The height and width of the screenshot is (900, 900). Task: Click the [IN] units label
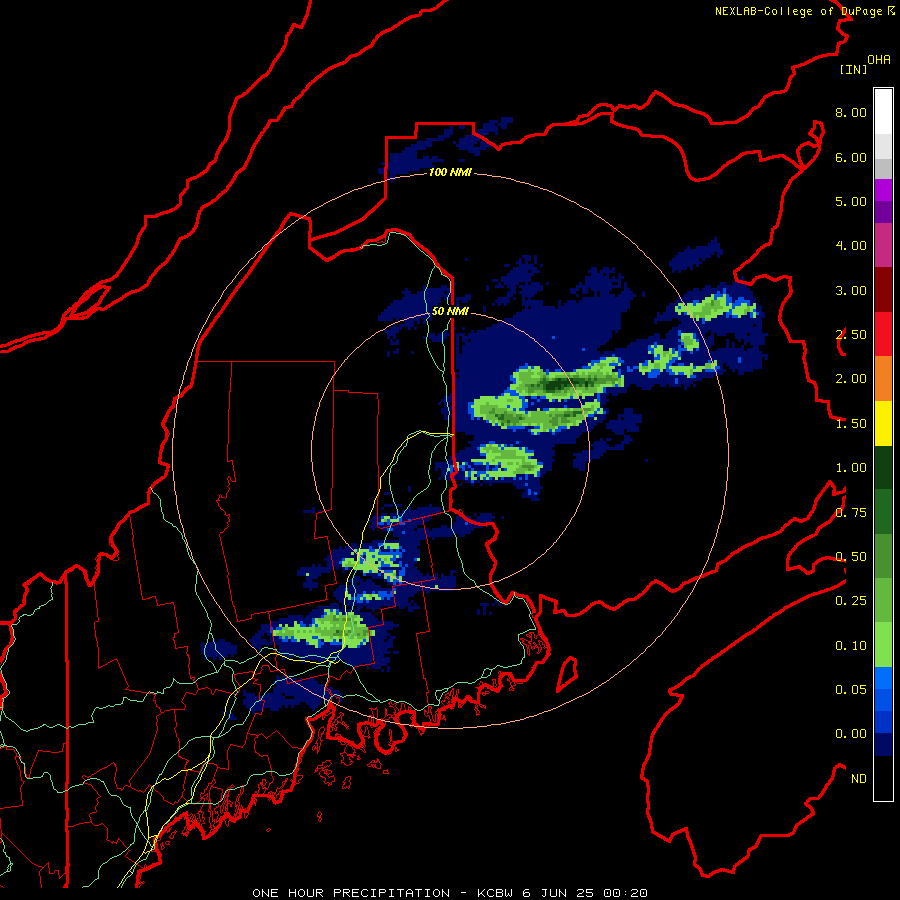853,69
